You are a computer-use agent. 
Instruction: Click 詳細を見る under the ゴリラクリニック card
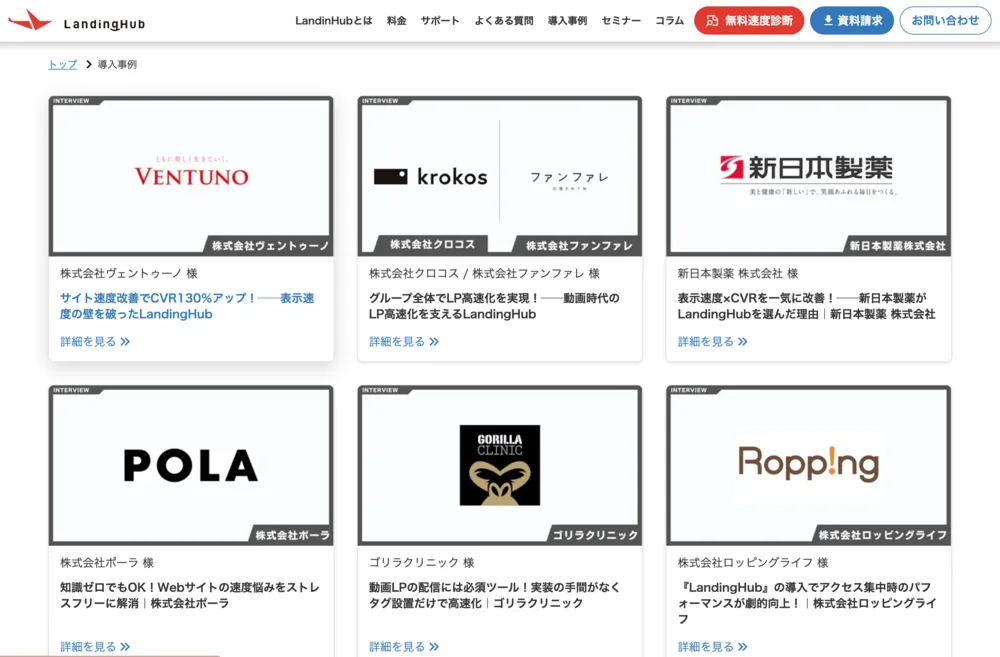404,647
